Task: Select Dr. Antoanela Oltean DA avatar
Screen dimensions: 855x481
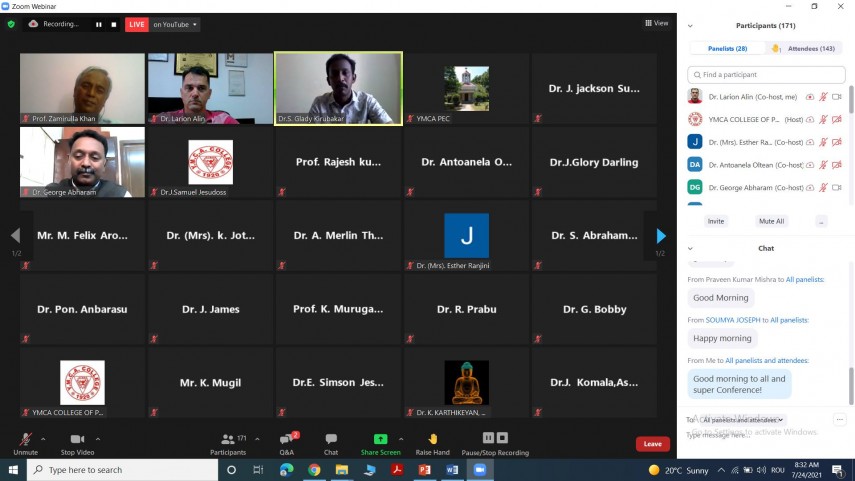Action: [695, 164]
